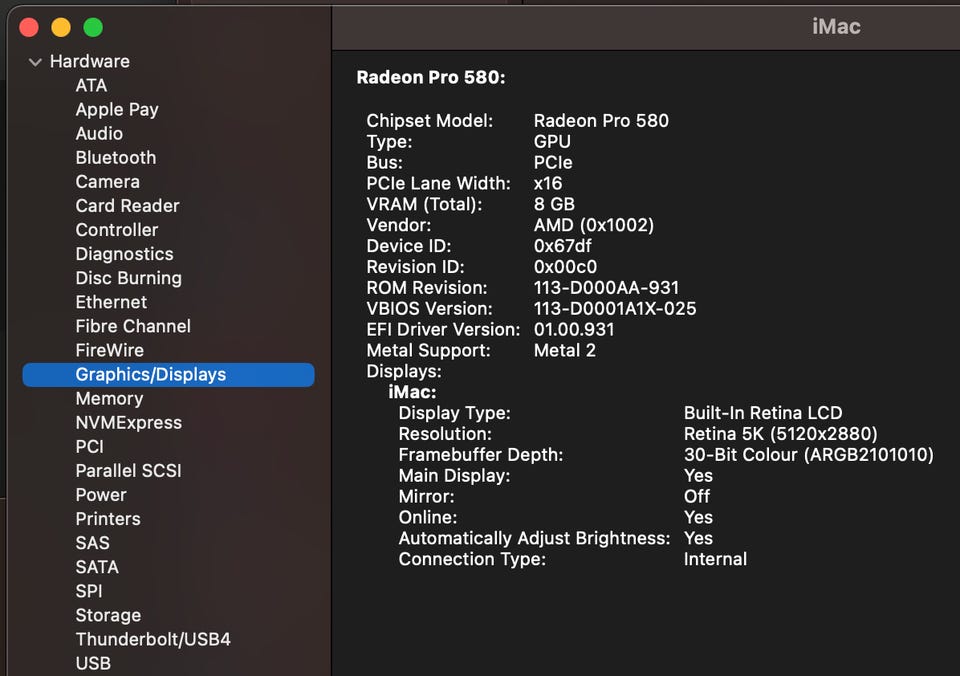Open the Thunderbolt/USB4 entry
This screenshot has height=676, width=960.
click(153, 639)
